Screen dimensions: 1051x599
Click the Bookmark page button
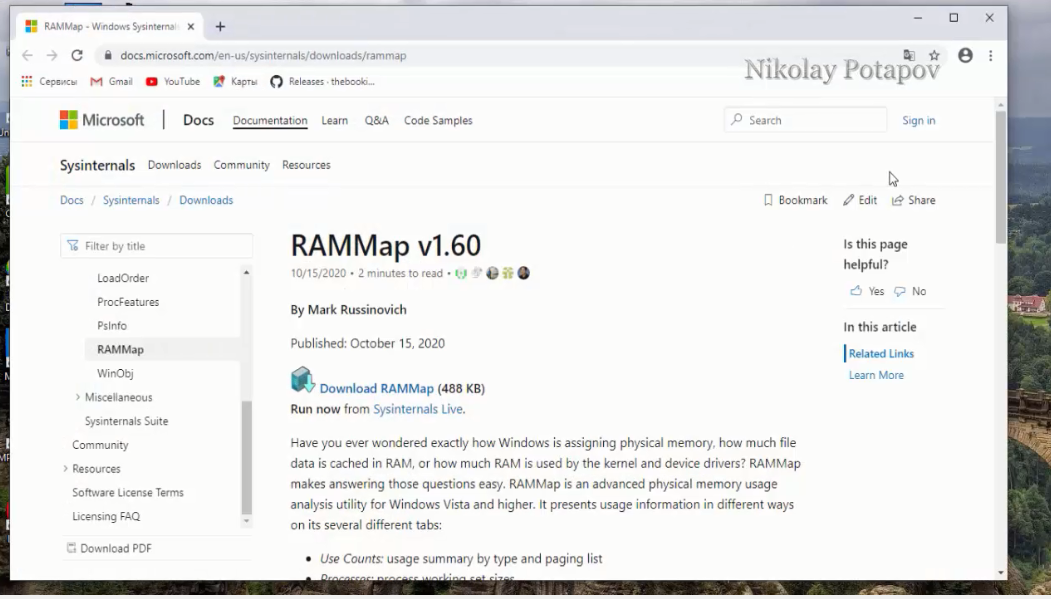(796, 200)
